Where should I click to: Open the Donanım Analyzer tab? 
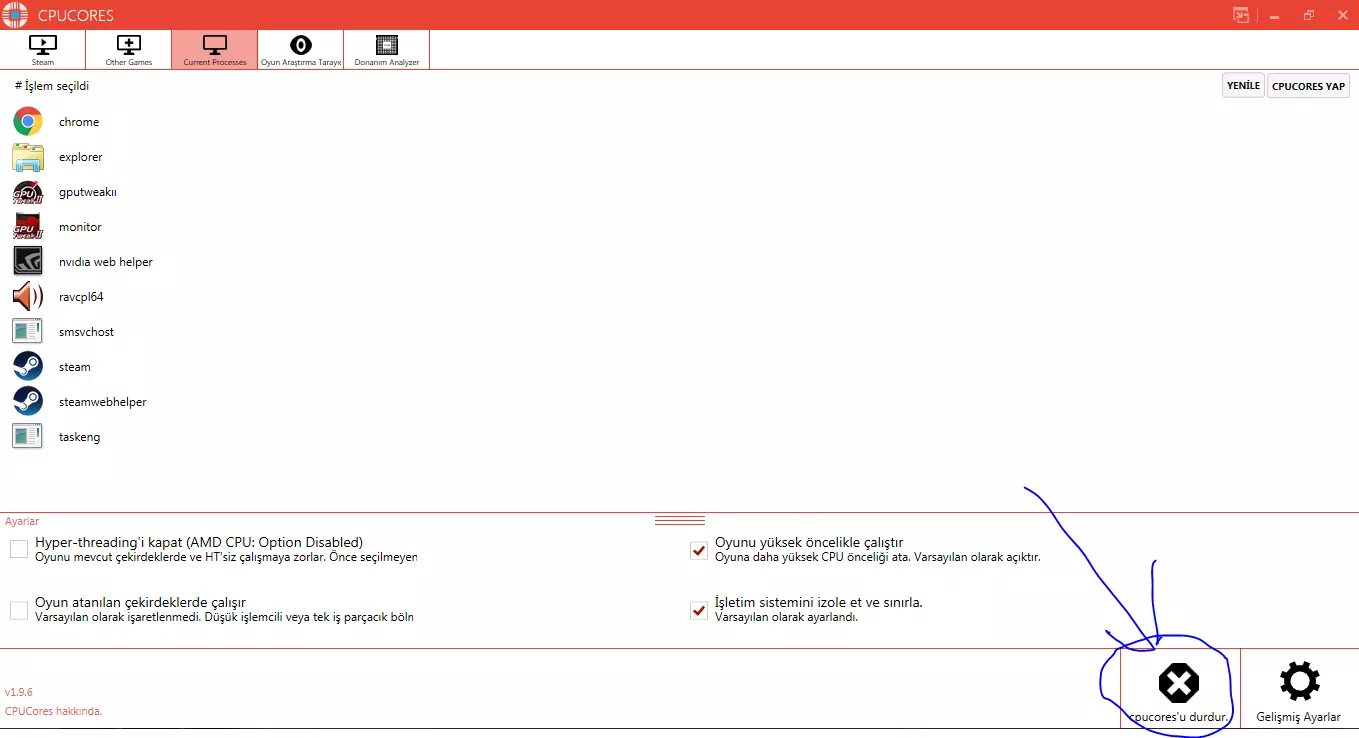point(387,49)
